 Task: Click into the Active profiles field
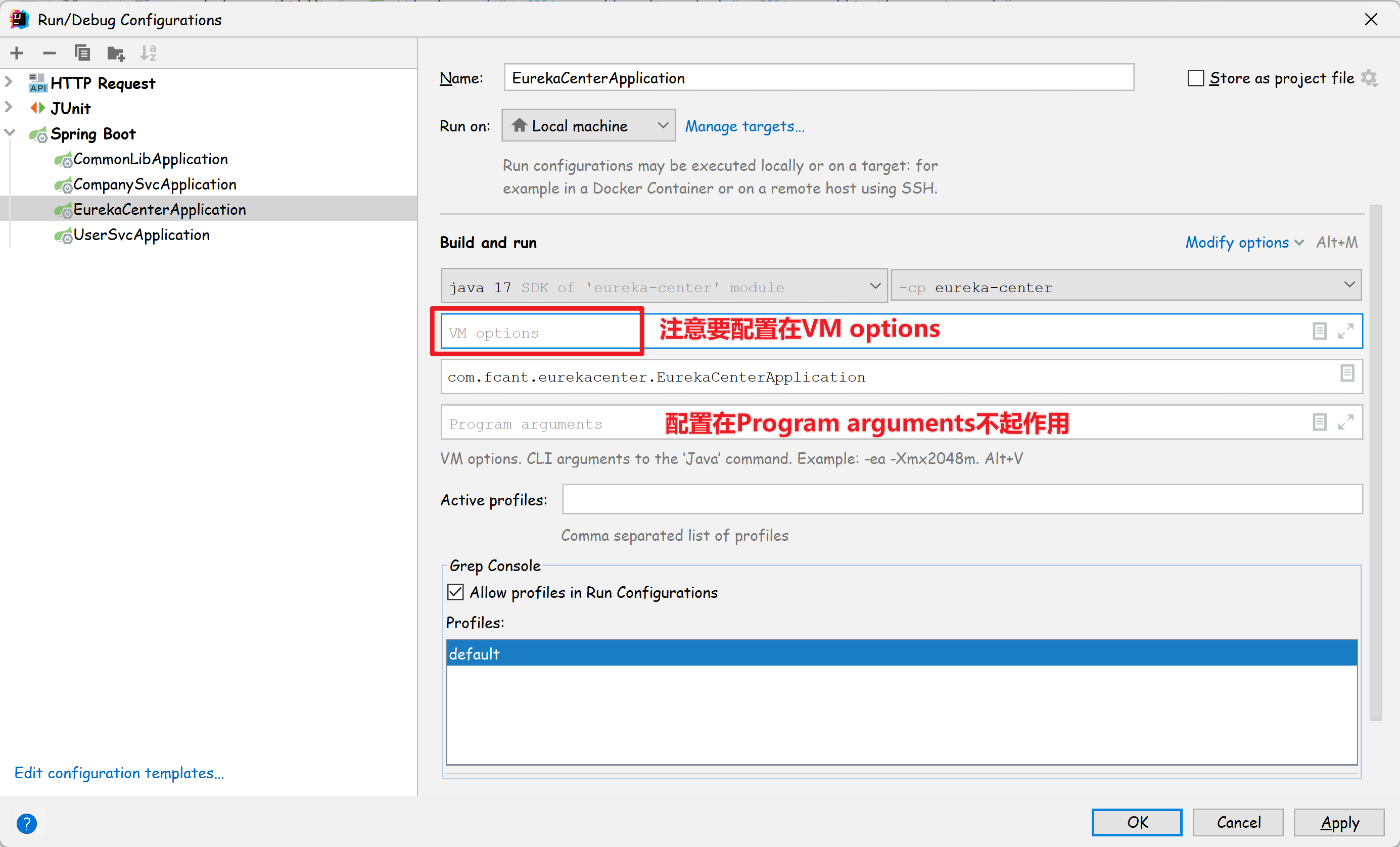pos(962,499)
